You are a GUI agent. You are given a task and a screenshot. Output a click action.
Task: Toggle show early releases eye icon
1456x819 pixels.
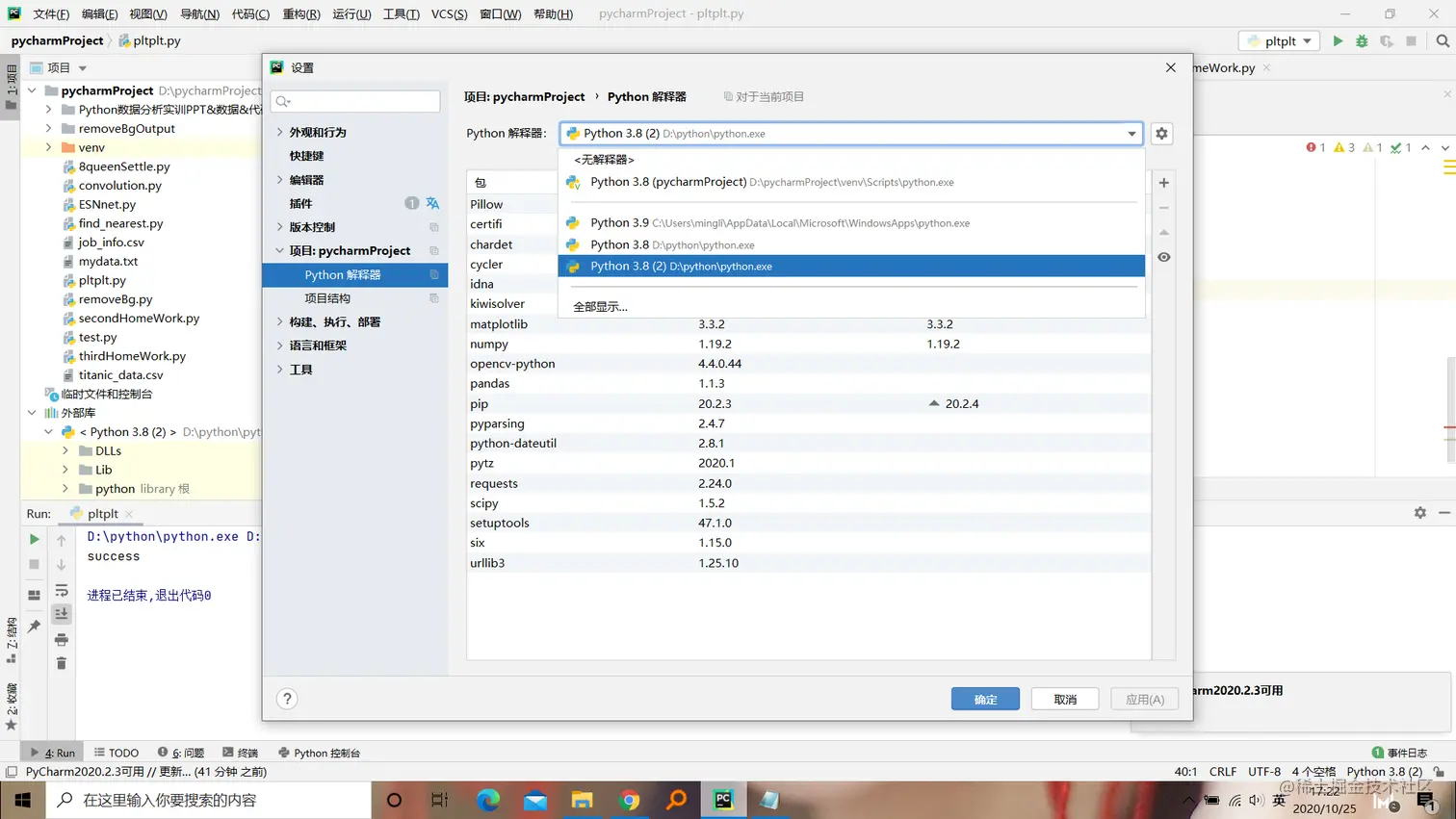coord(1163,257)
